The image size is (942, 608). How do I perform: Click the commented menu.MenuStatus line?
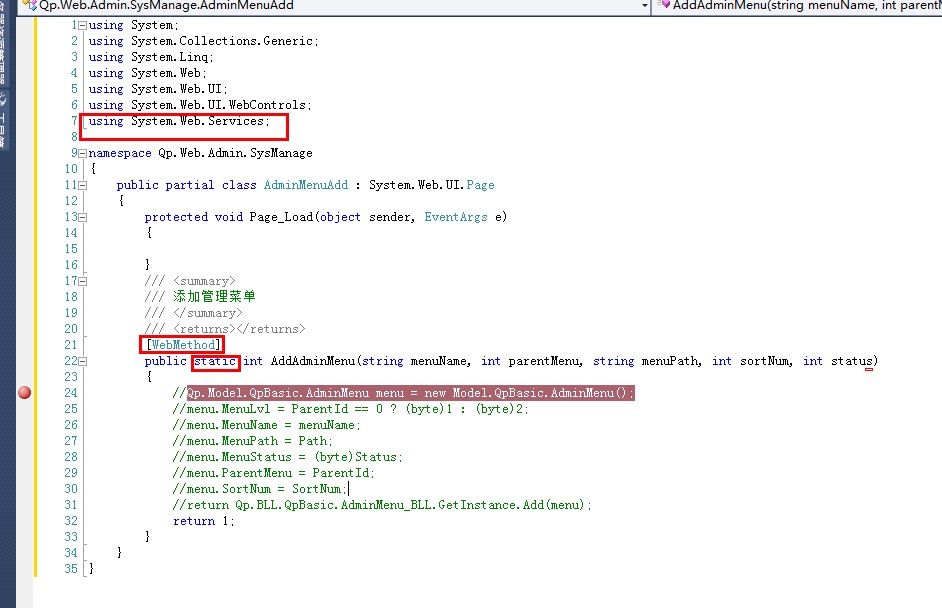[287, 457]
